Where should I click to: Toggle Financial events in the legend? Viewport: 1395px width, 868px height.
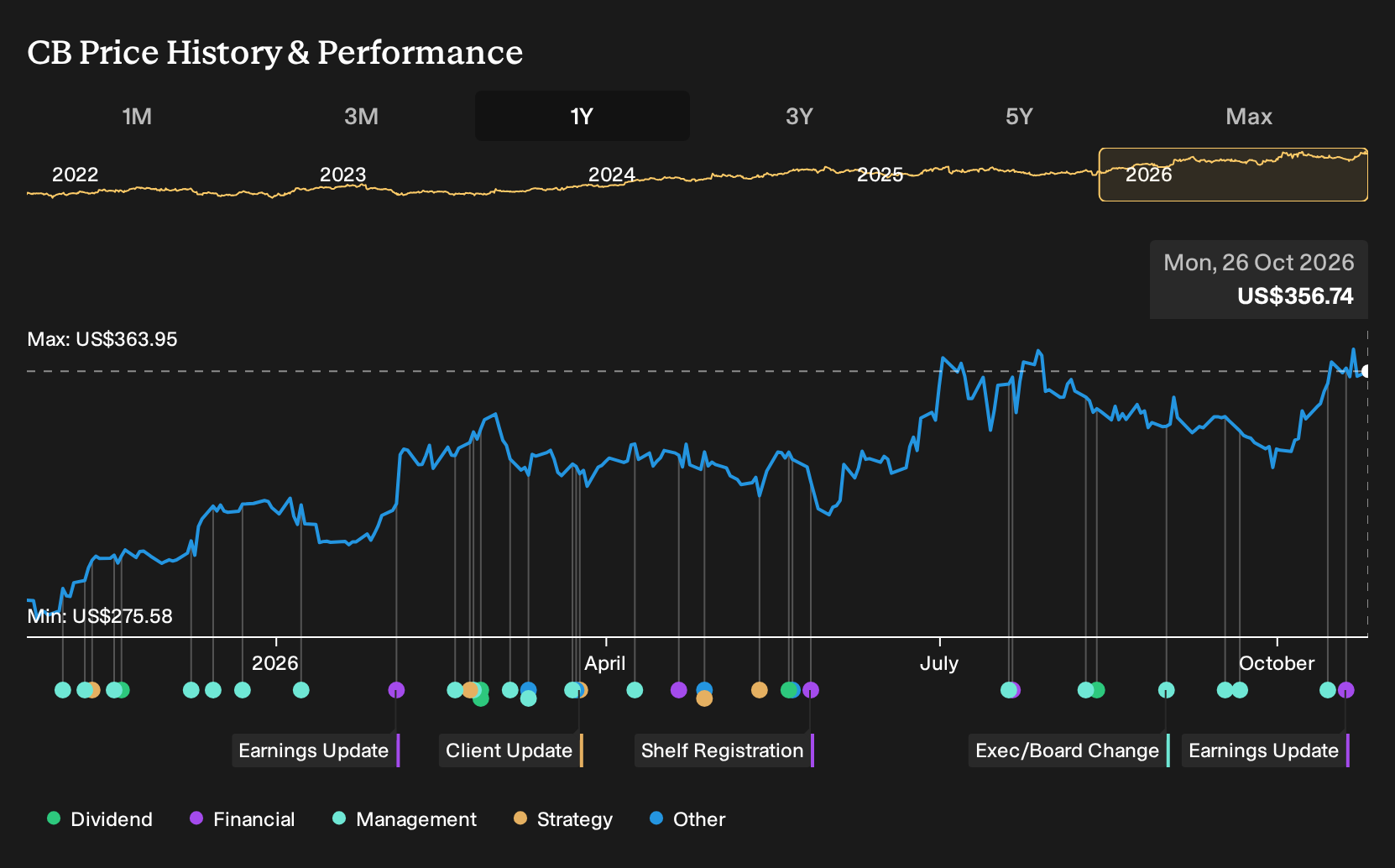243,819
